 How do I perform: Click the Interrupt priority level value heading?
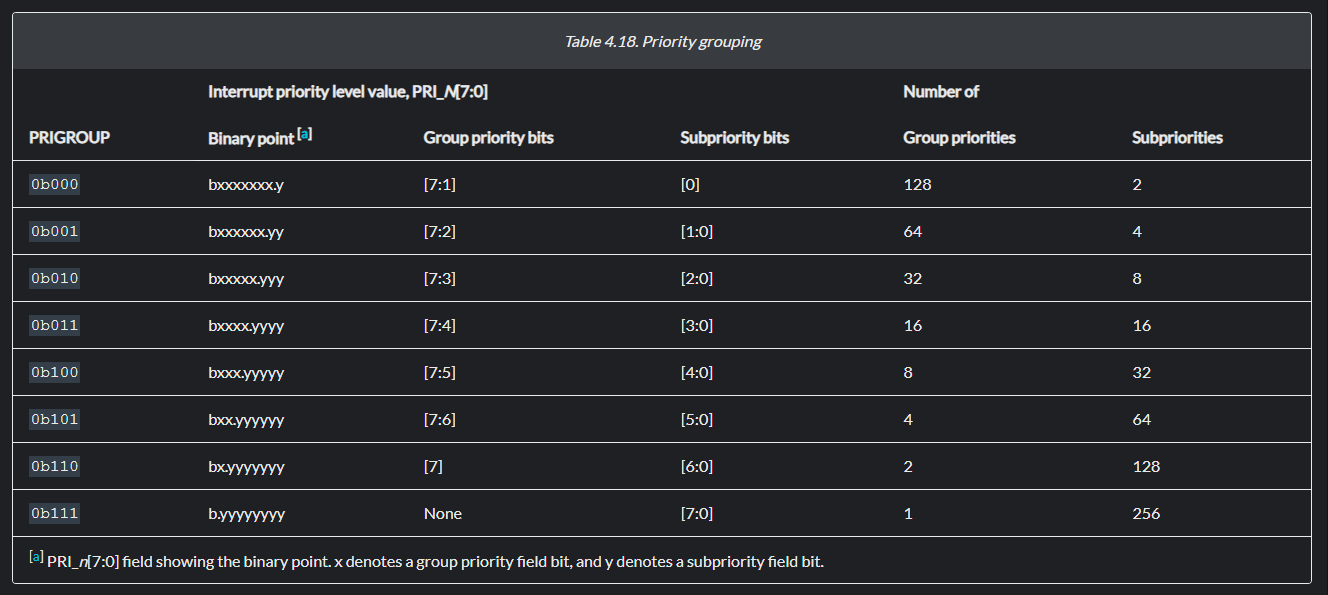(347, 92)
